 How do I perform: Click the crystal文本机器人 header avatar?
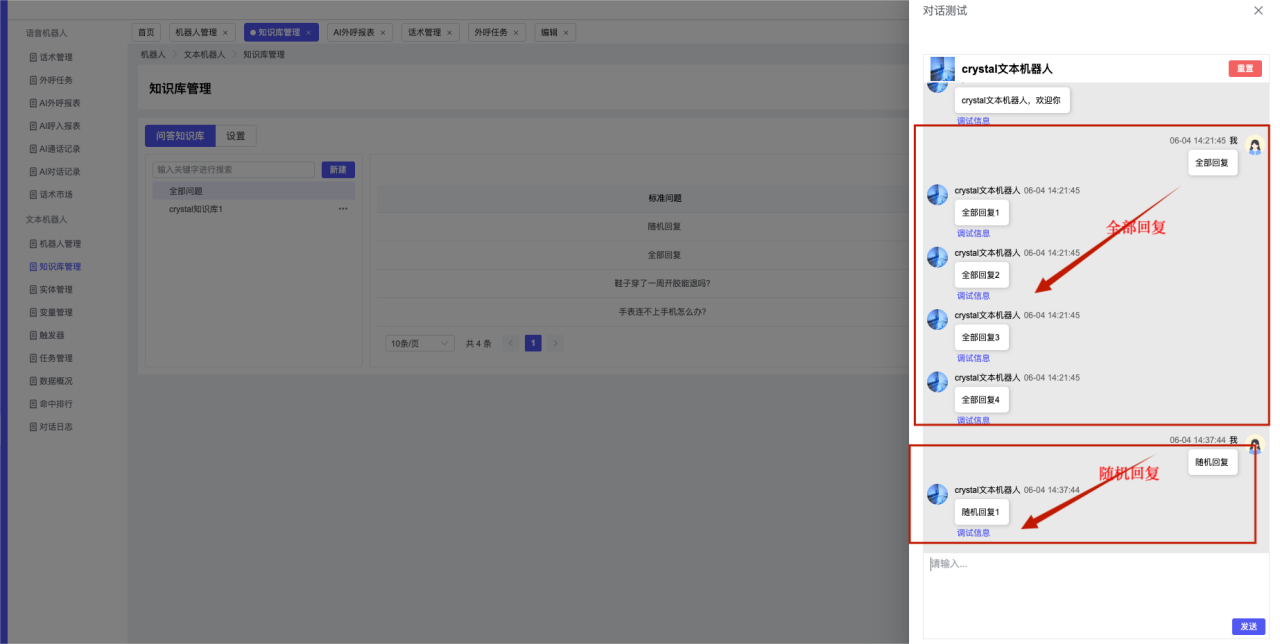(x=942, y=69)
